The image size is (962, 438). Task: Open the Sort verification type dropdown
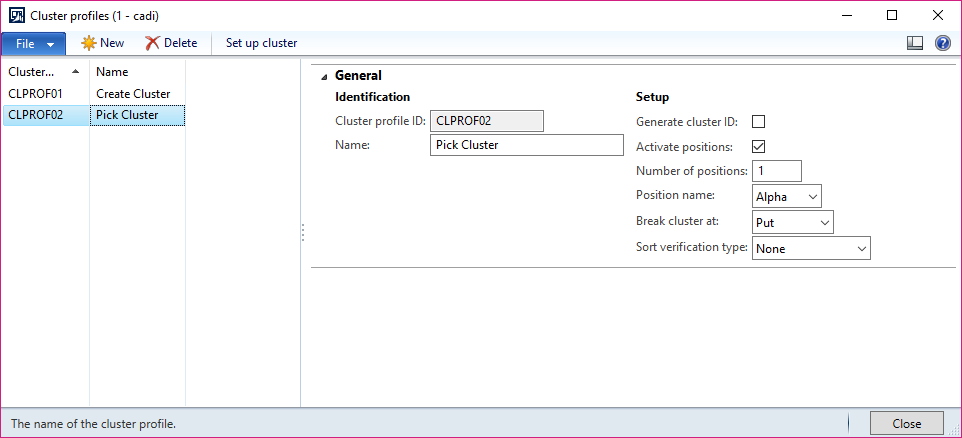click(811, 248)
